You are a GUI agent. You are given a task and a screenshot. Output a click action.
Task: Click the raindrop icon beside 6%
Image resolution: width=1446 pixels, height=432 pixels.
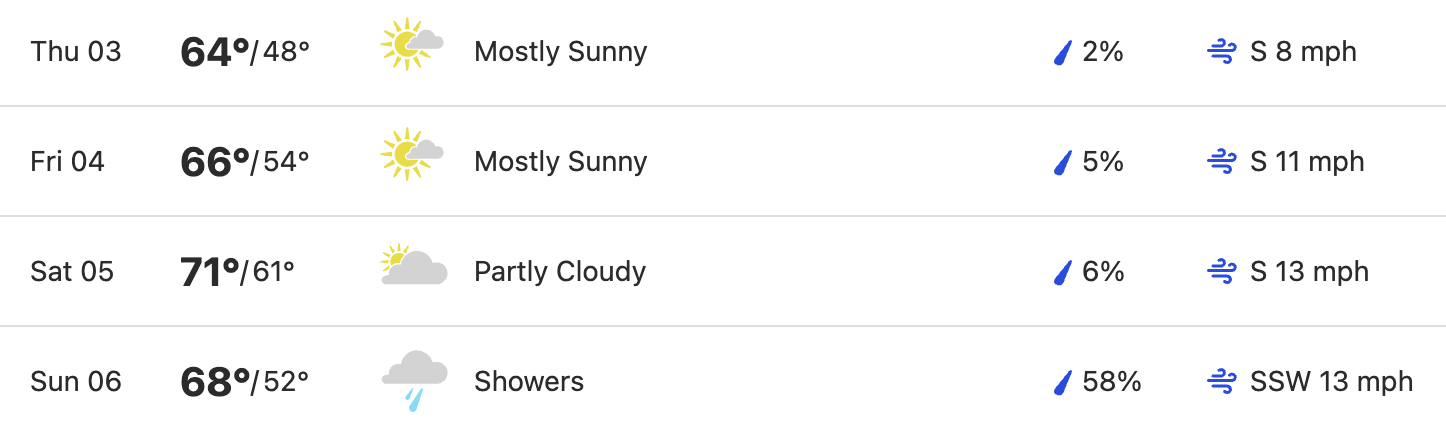(1063, 272)
